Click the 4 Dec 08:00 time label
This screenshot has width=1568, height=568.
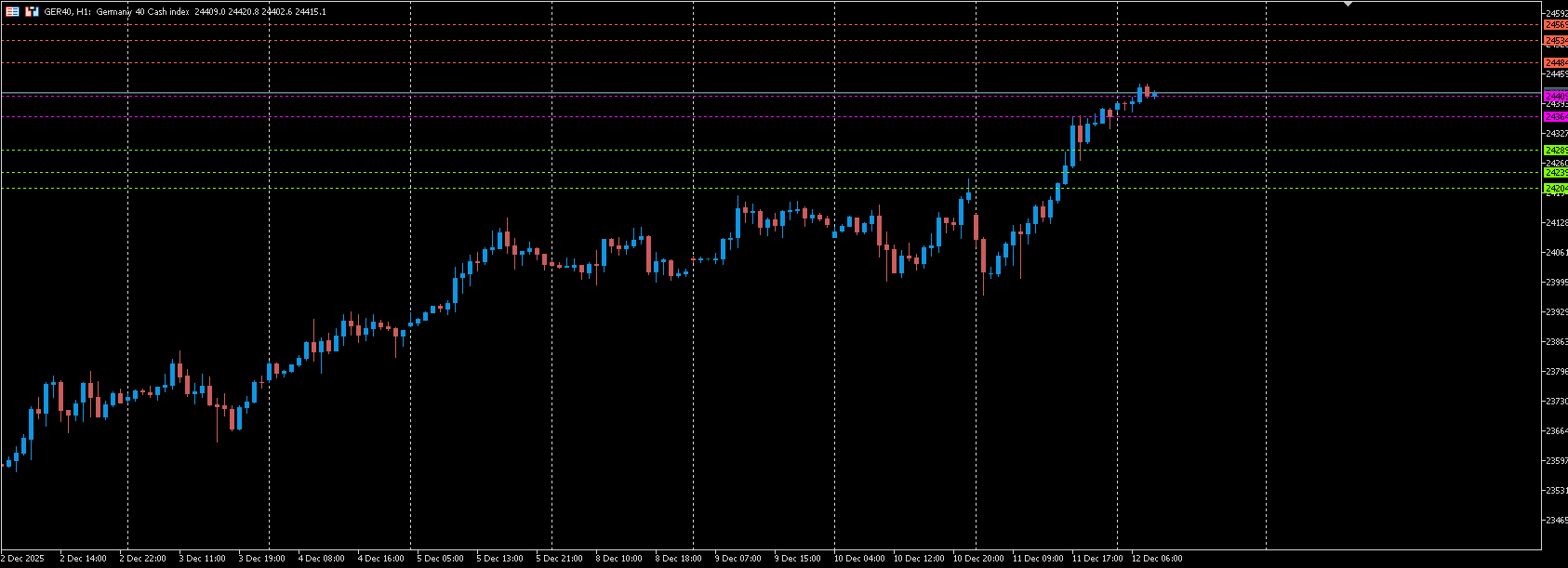[321, 559]
